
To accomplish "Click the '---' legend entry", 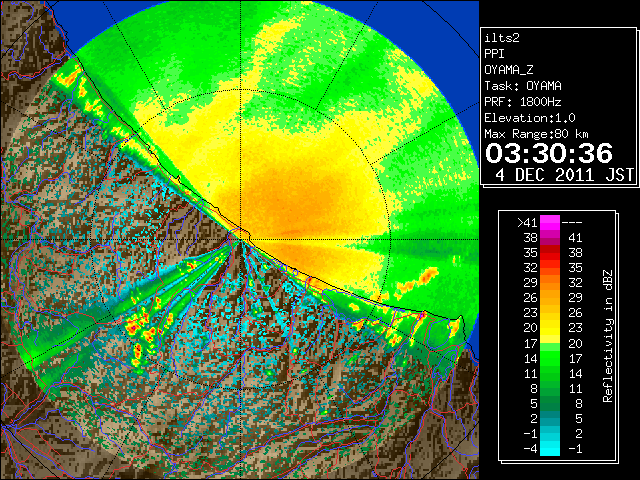I will 572,223.
